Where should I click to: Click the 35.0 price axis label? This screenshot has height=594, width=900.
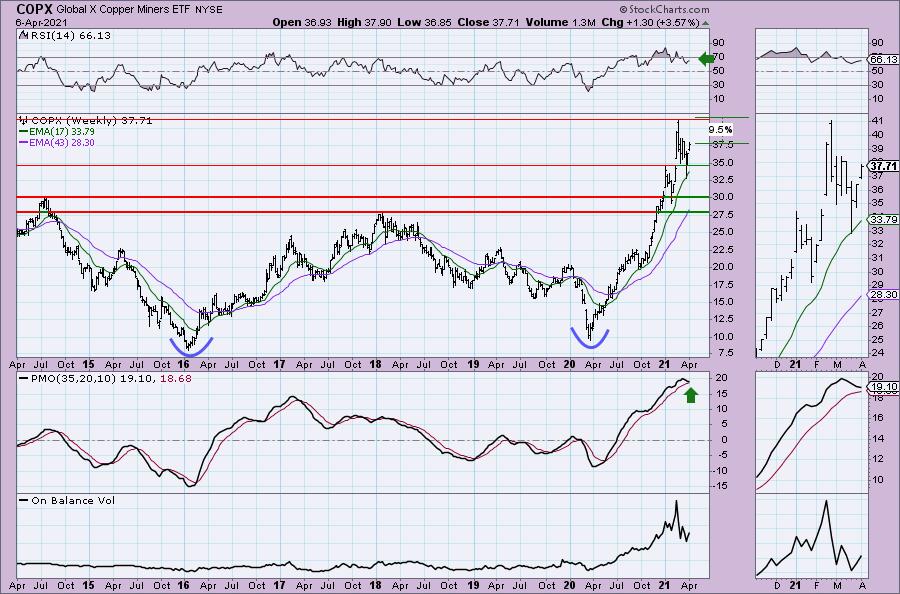click(x=722, y=163)
